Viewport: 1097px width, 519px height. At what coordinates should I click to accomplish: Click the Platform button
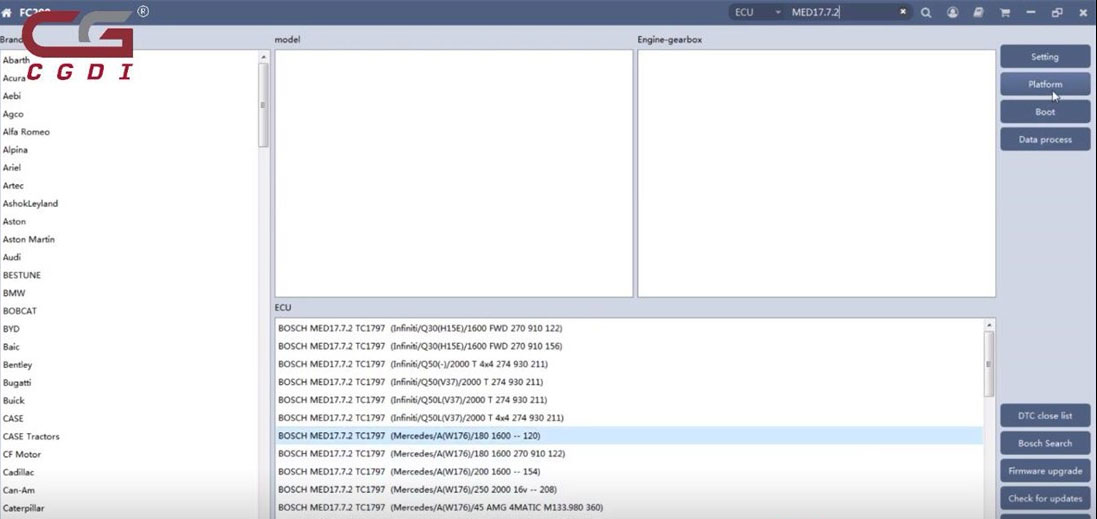[x=1045, y=84]
